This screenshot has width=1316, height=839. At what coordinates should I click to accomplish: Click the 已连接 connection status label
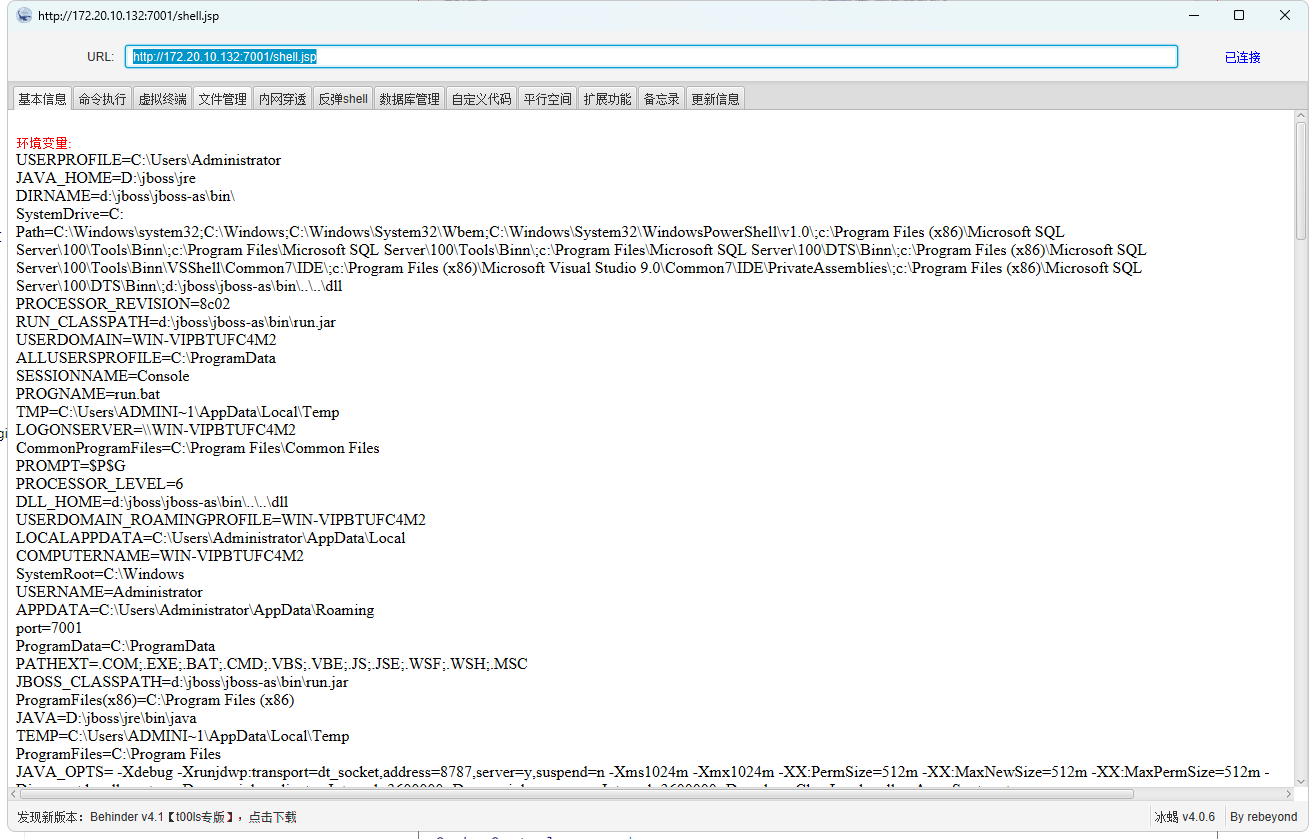[1242, 57]
